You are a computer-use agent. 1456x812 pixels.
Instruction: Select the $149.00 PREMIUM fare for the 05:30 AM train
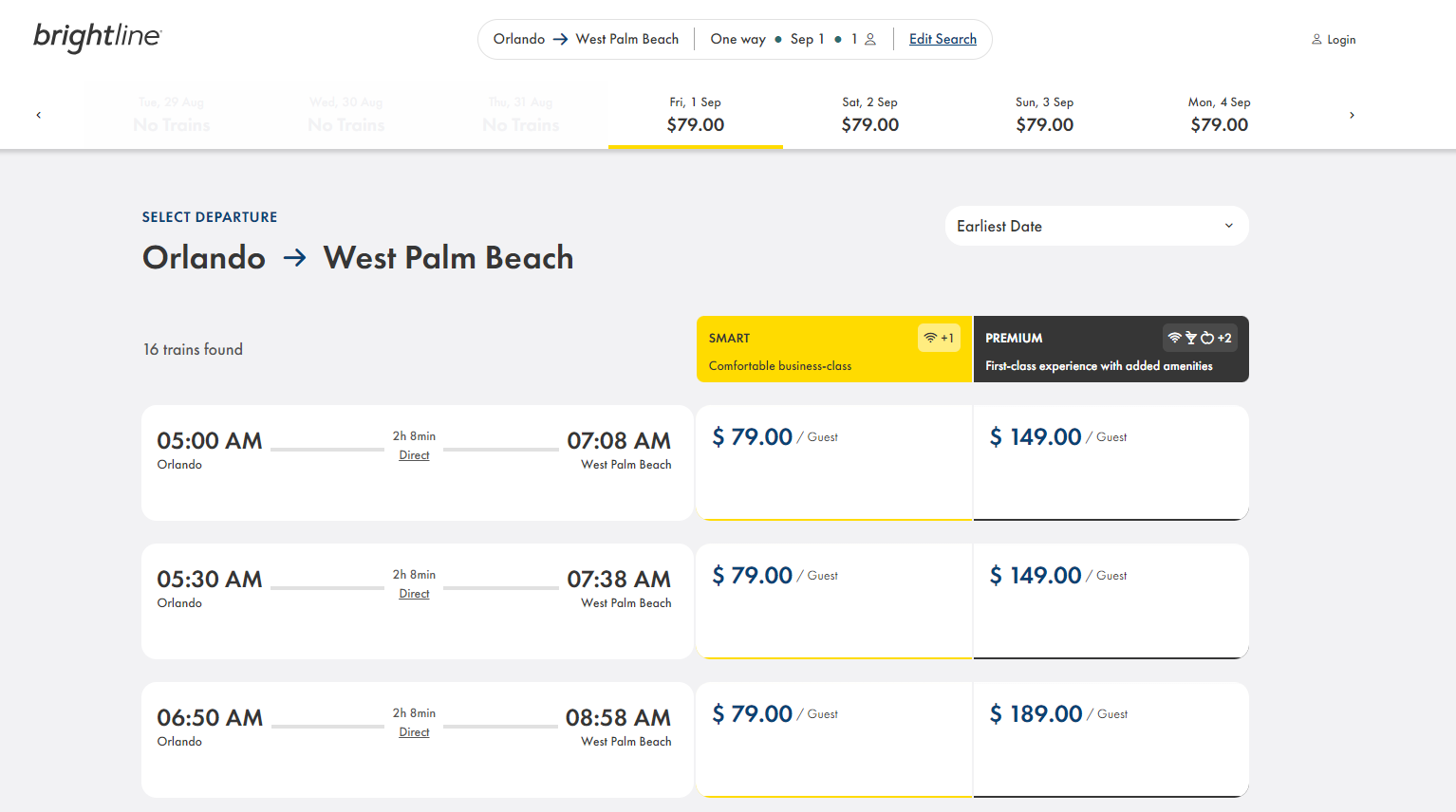pos(1111,600)
